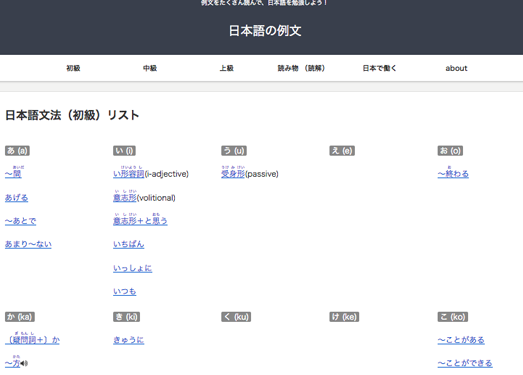Open the 日本で働く menu item
The image size is (523, 375).
[380, 68]
